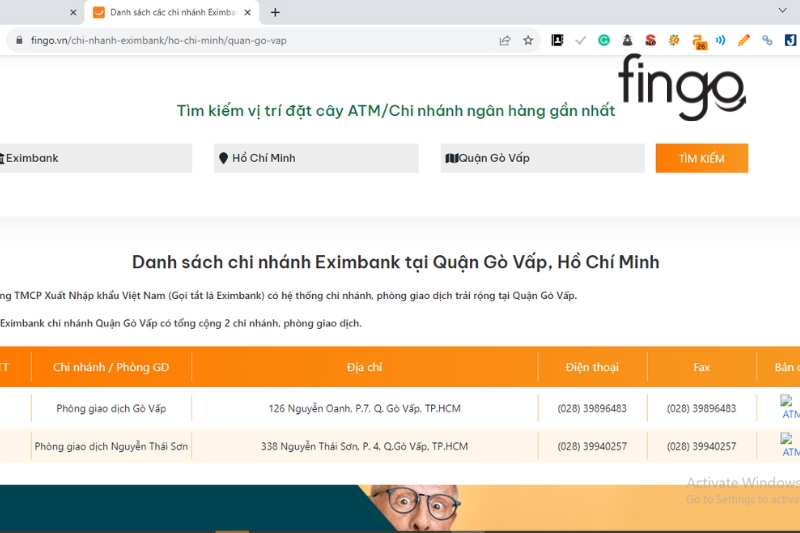This screenshot has height=533, width=800.
Task: Open a new browser tab
Action: coord(275,12)
